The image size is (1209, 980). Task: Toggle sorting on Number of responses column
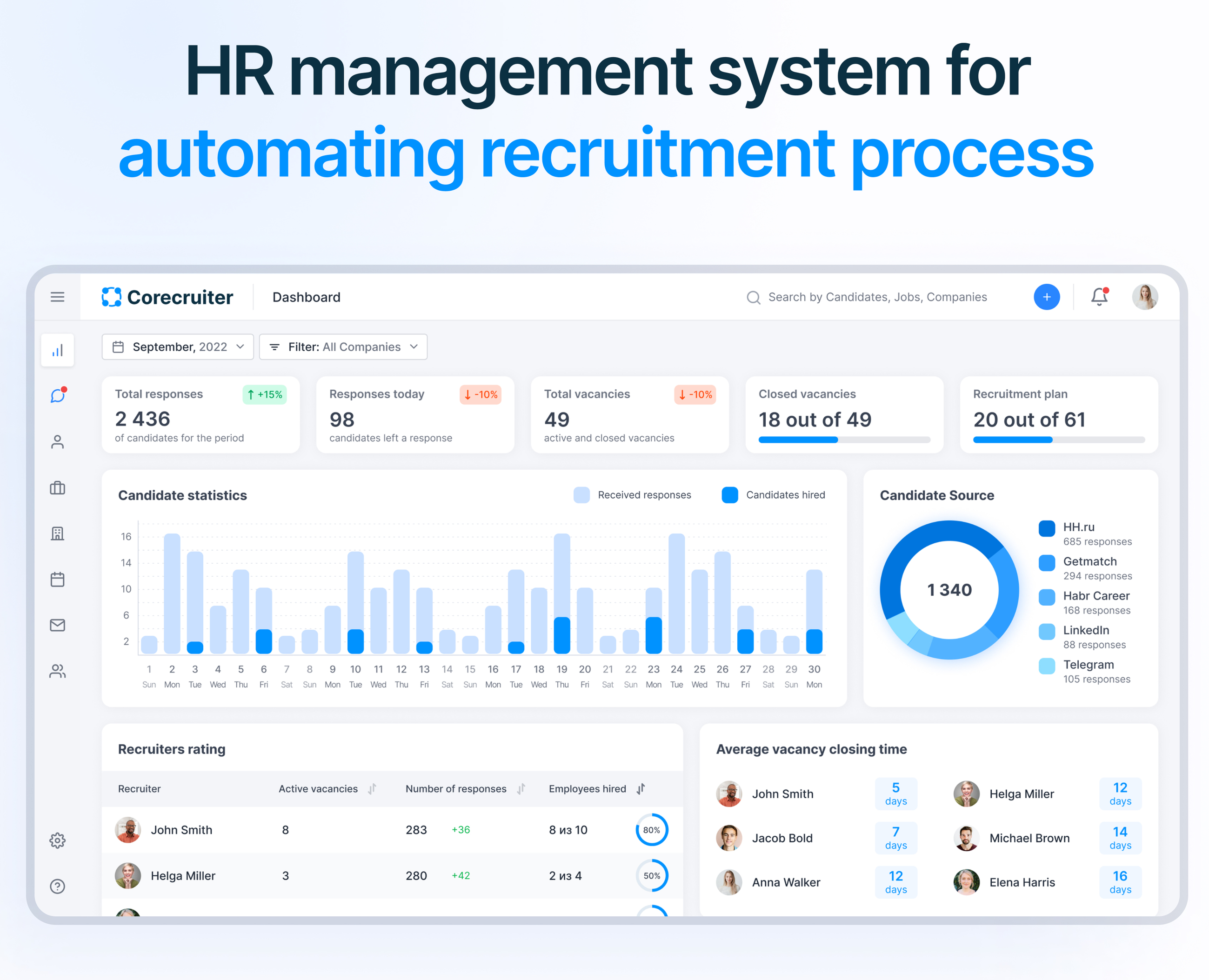[521, 789]
